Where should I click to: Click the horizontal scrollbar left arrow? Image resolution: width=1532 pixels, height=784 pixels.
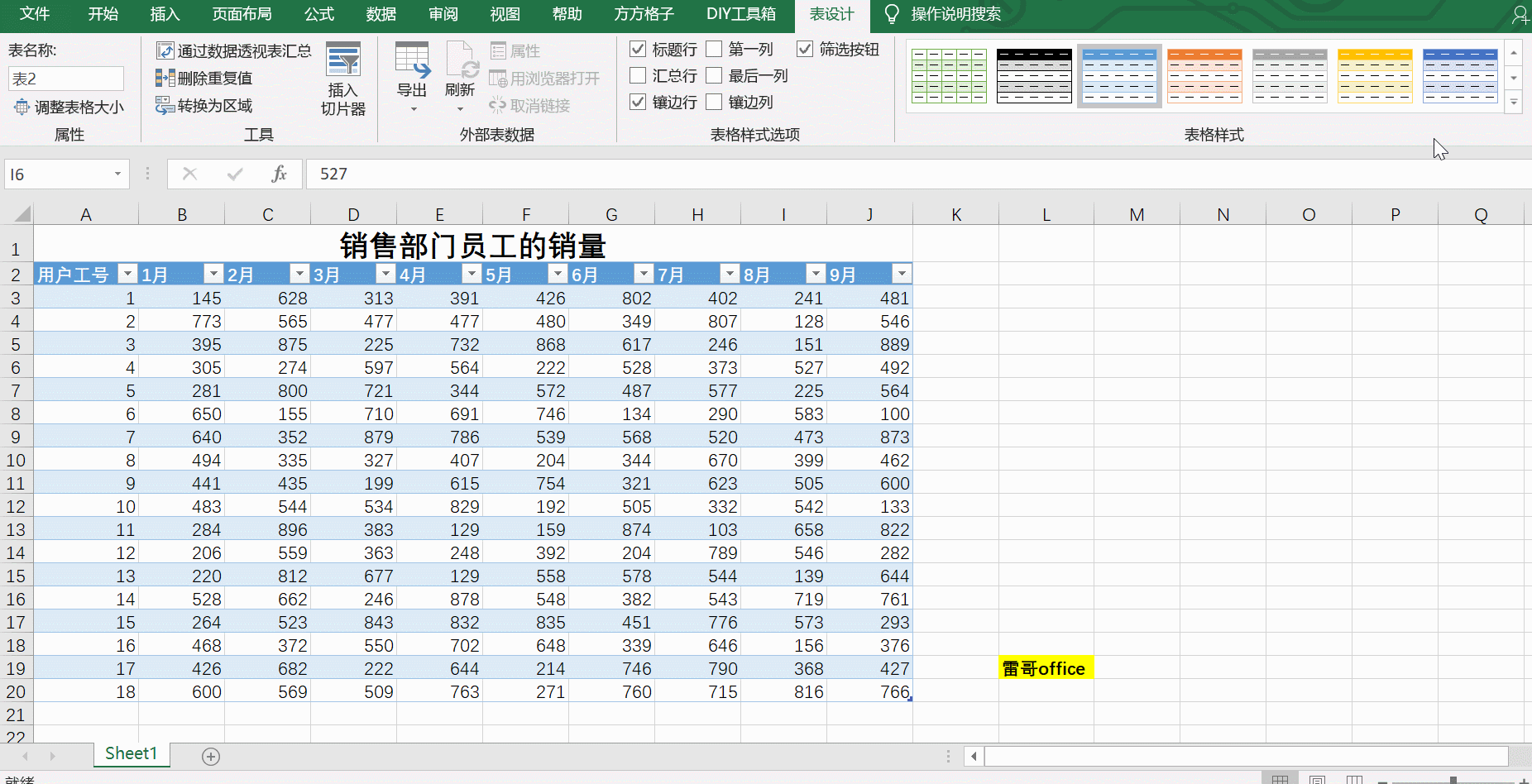(974, 756)
